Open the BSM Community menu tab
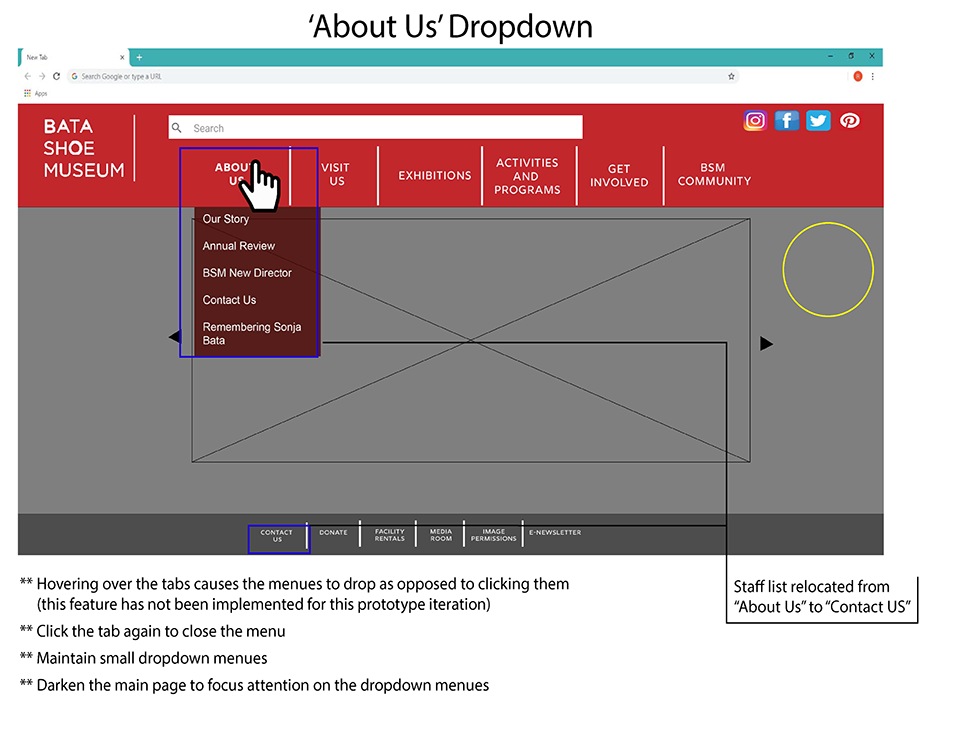The image size is (960, 730). tap(714, 174)
